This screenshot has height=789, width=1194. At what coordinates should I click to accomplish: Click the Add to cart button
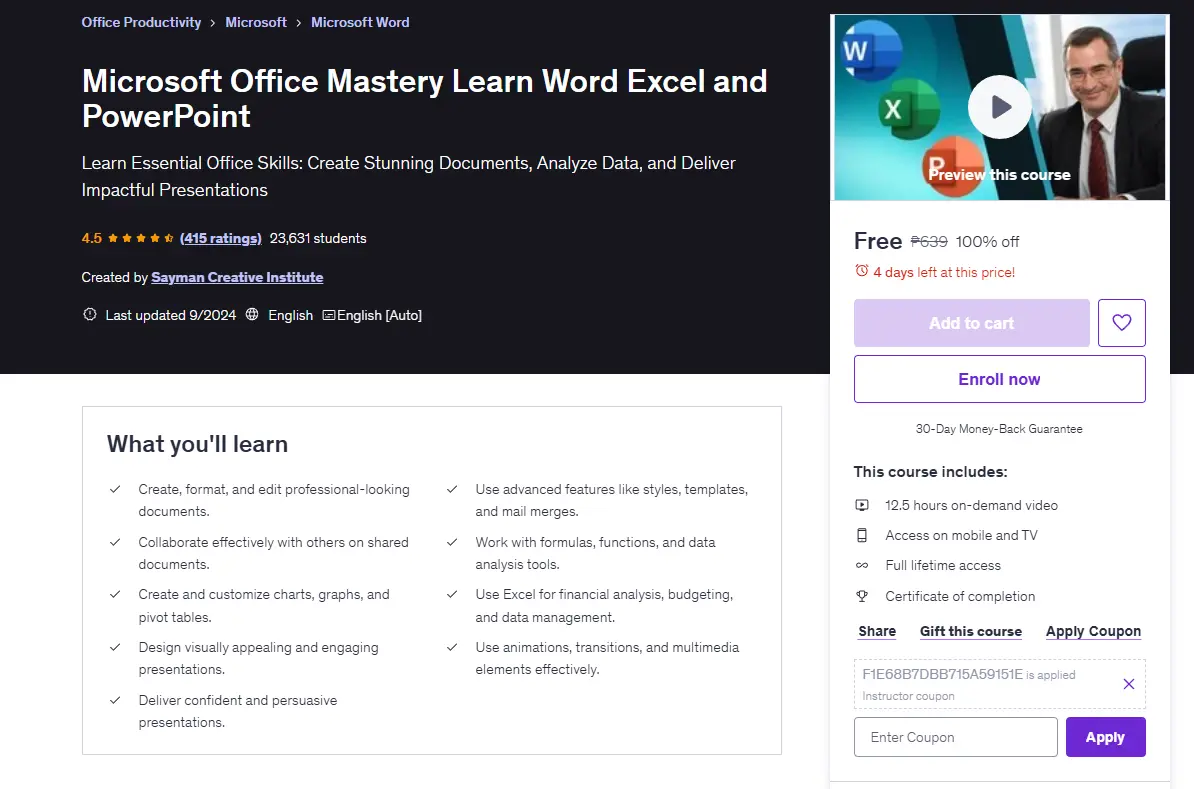click(972, 323)
